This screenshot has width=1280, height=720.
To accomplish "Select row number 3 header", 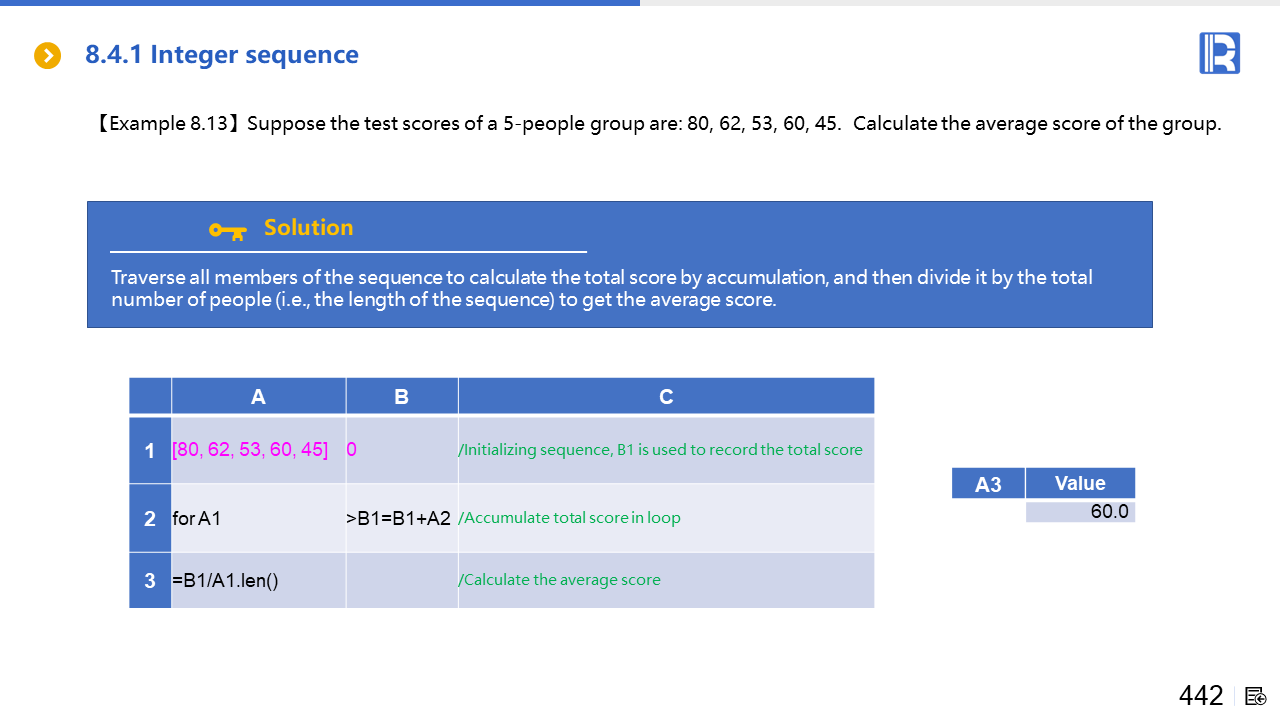I will point(150,580).
